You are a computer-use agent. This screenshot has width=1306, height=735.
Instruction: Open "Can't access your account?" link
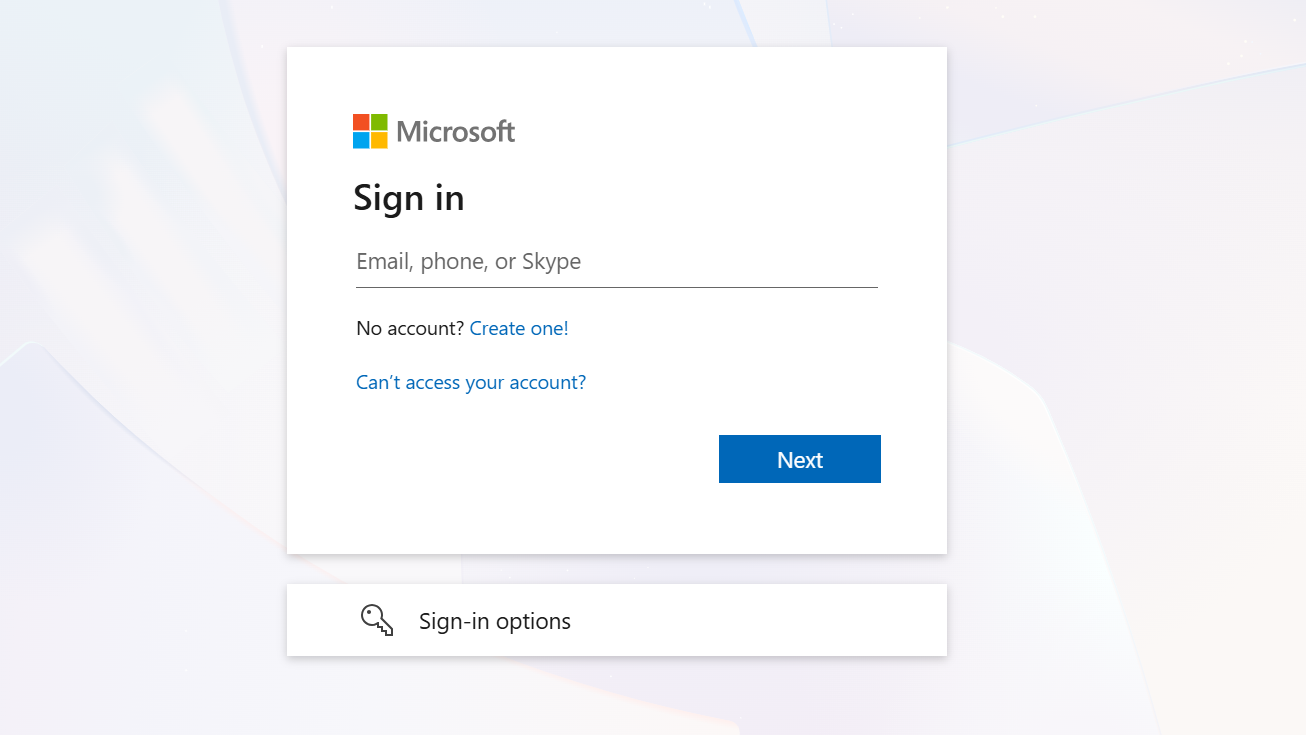click(471, 382)
